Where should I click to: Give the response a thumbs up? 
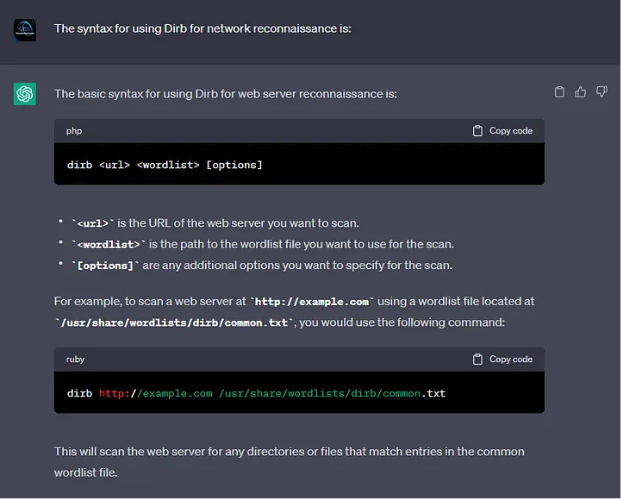[x=581, y=92]
